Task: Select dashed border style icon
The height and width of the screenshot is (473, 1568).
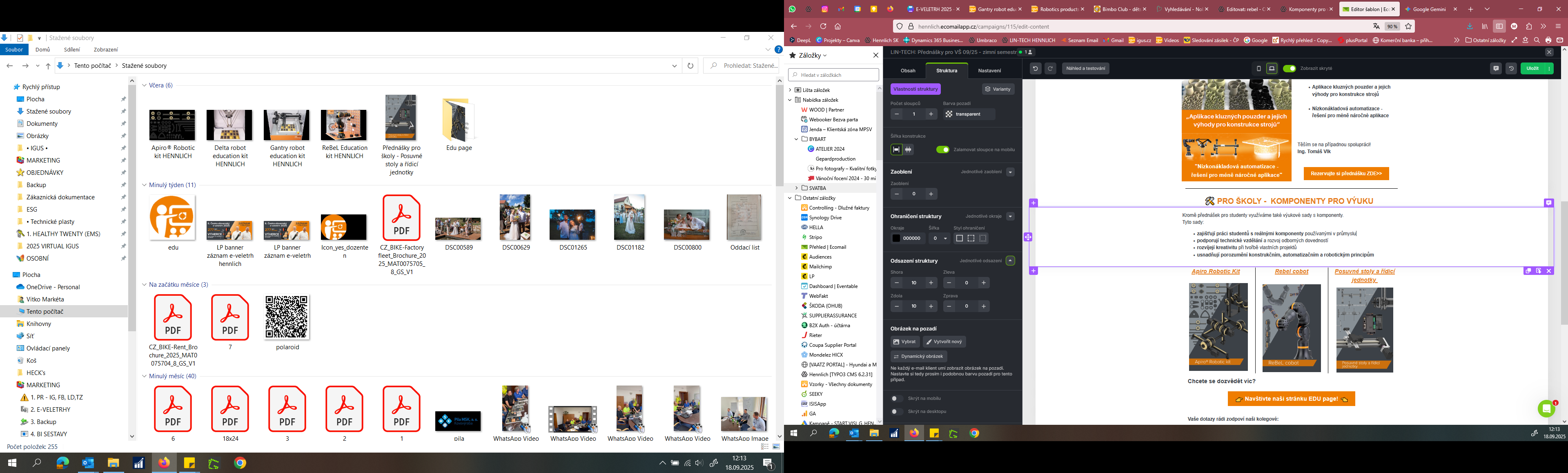Action: click(x=971, y=239)
